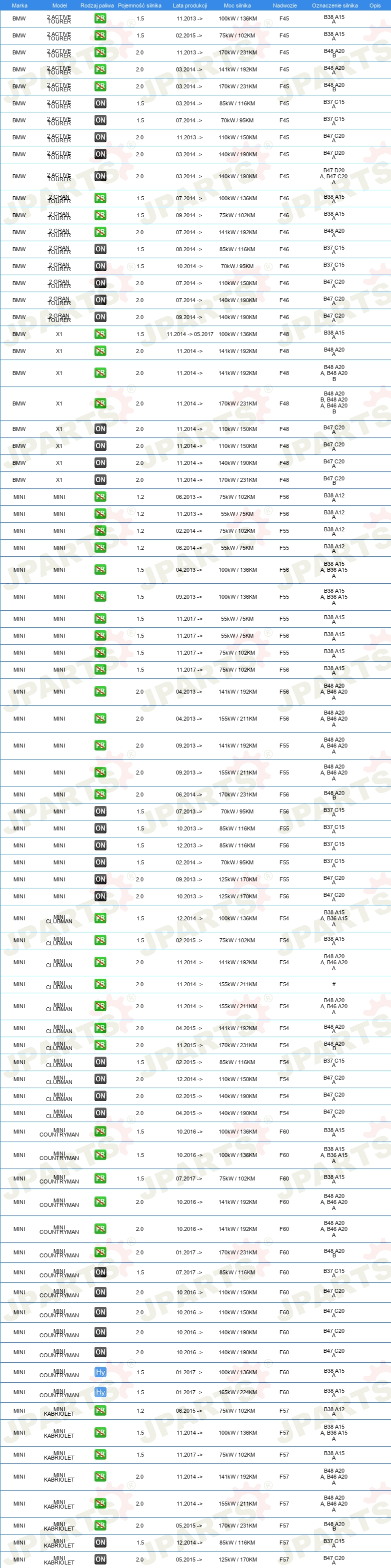
Task: Select '11.2015 ->' date in Clubman 170kW row
Action: point(189,1045)
